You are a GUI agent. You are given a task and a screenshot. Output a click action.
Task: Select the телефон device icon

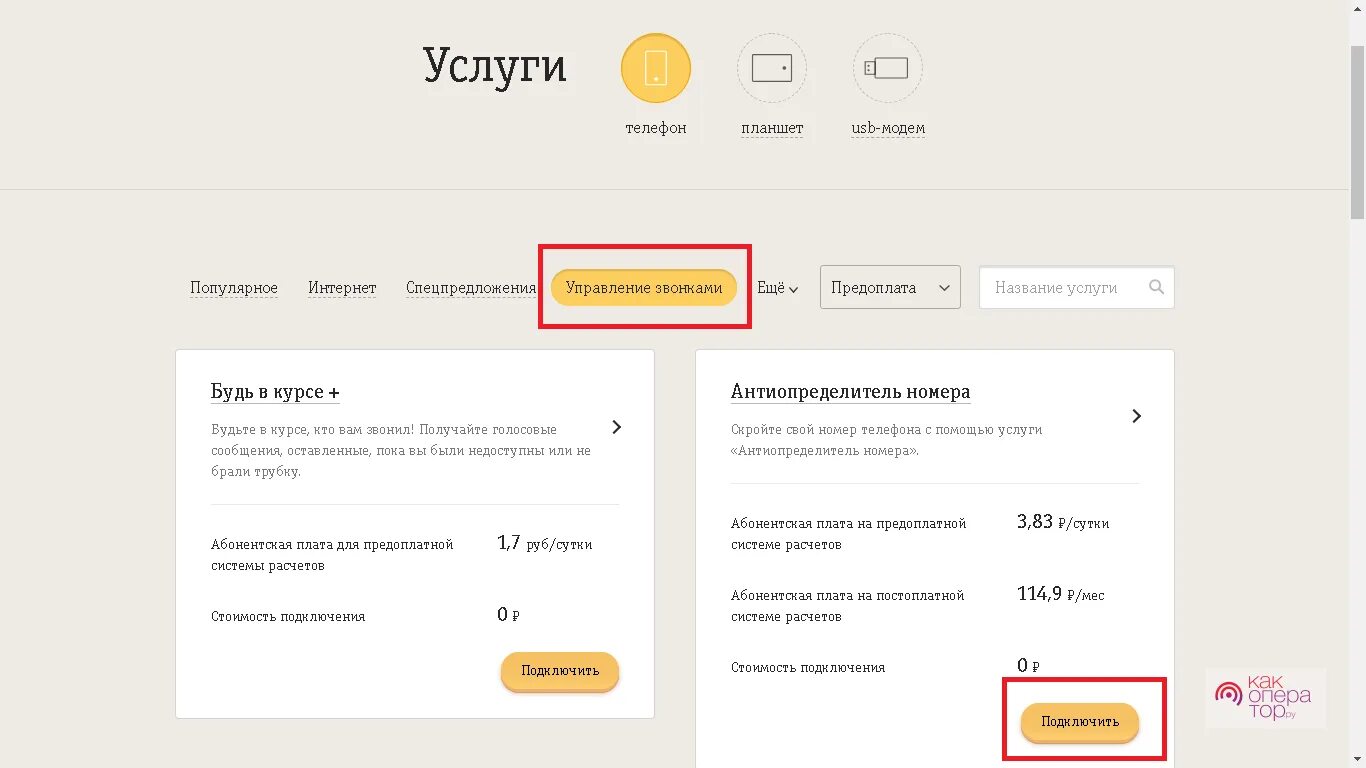[656, 69]
